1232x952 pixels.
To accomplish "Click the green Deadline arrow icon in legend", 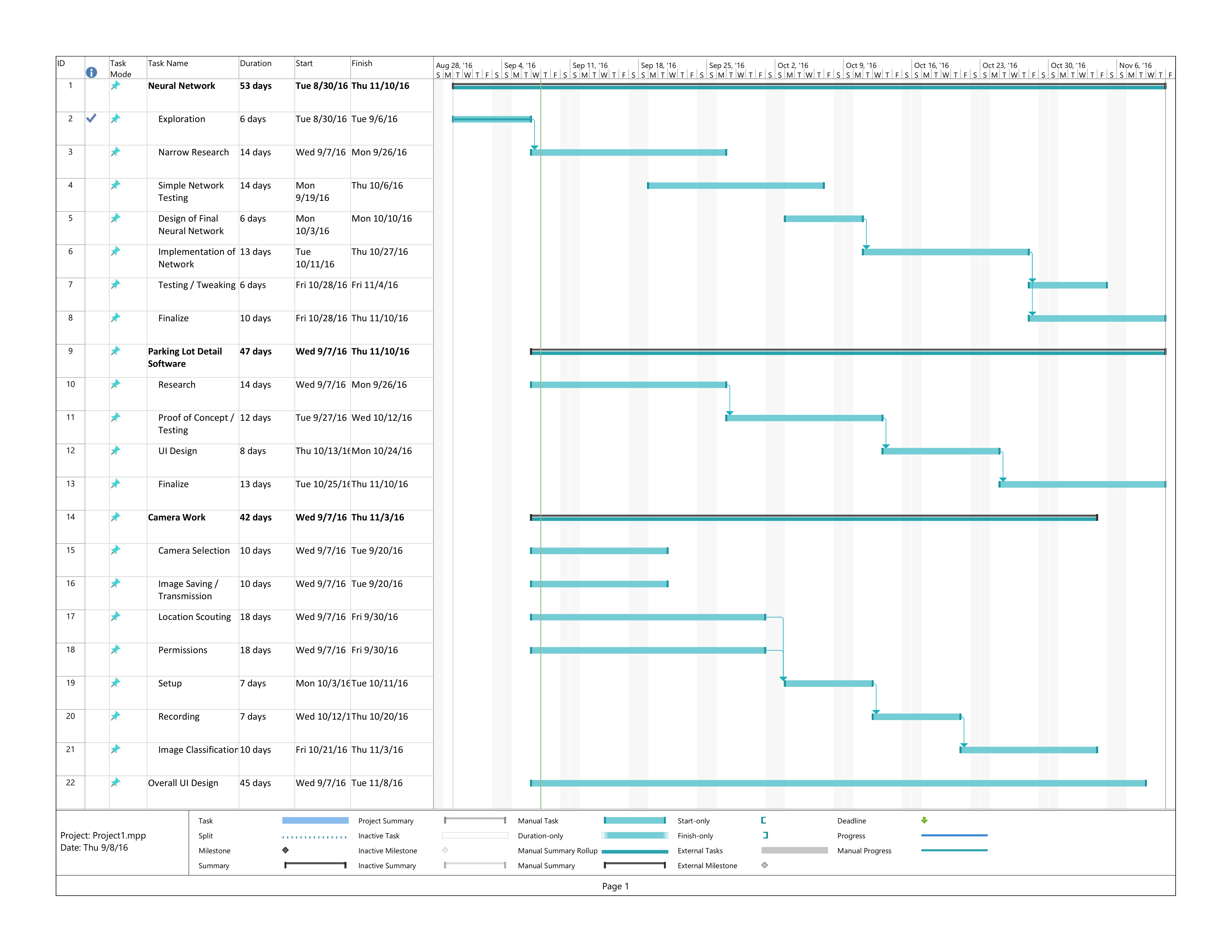I will [924, 820].
